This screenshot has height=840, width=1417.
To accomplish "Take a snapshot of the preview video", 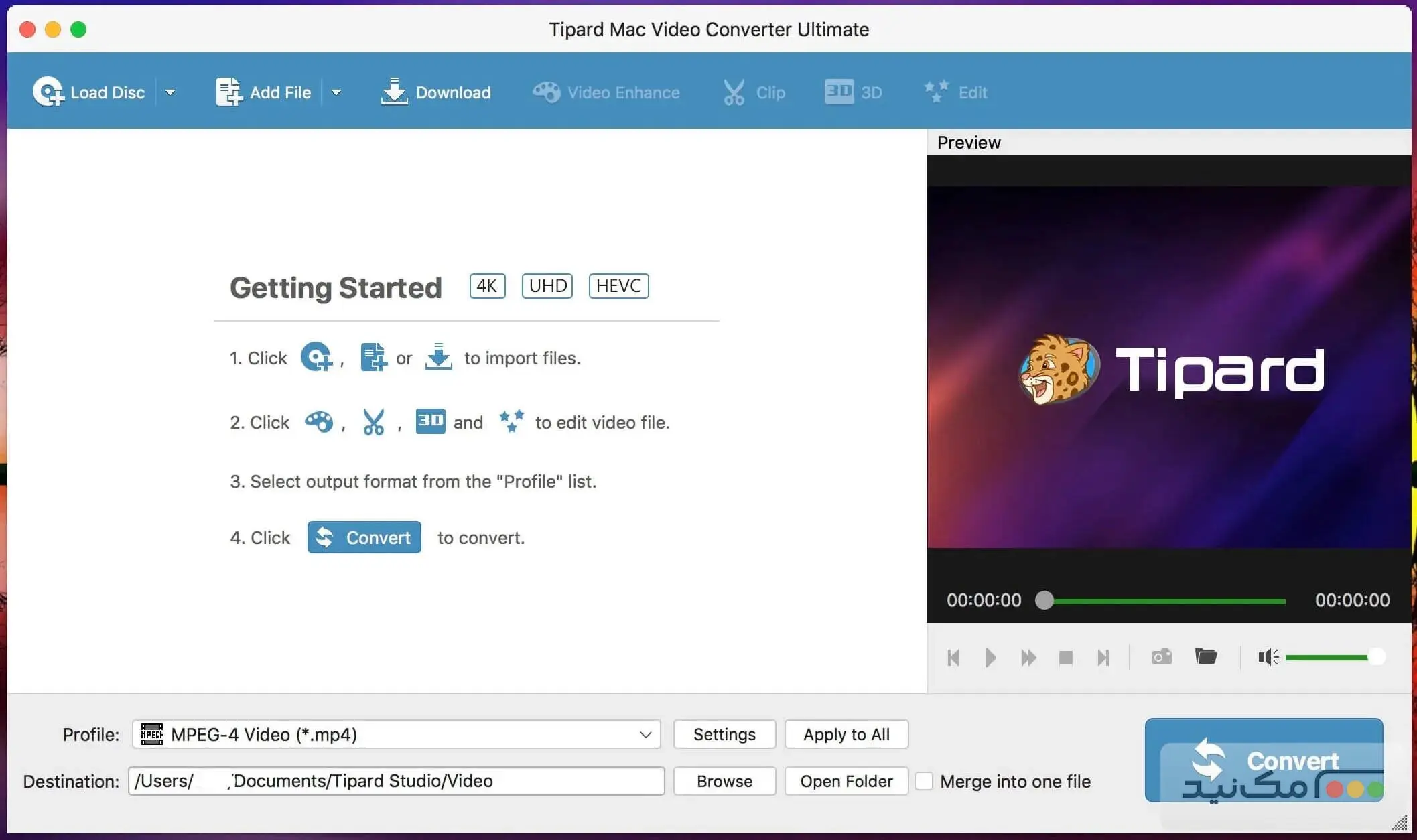I will coord(1162,657).
